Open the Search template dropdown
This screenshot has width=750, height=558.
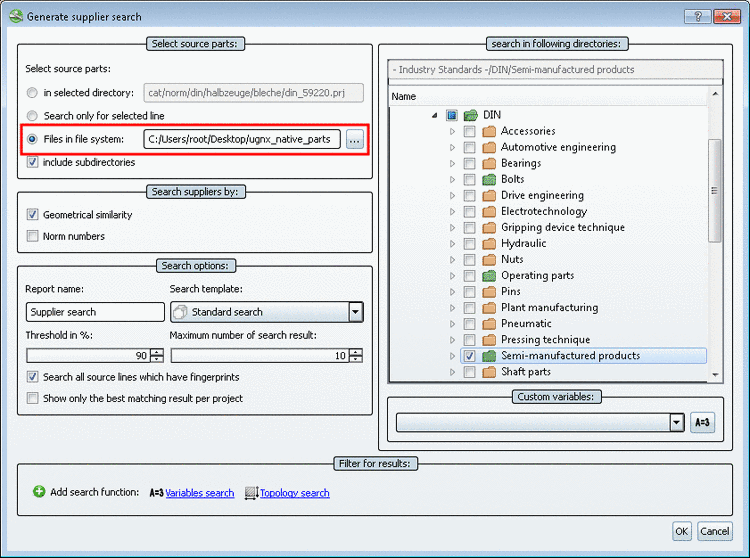(x=355, y=312)
